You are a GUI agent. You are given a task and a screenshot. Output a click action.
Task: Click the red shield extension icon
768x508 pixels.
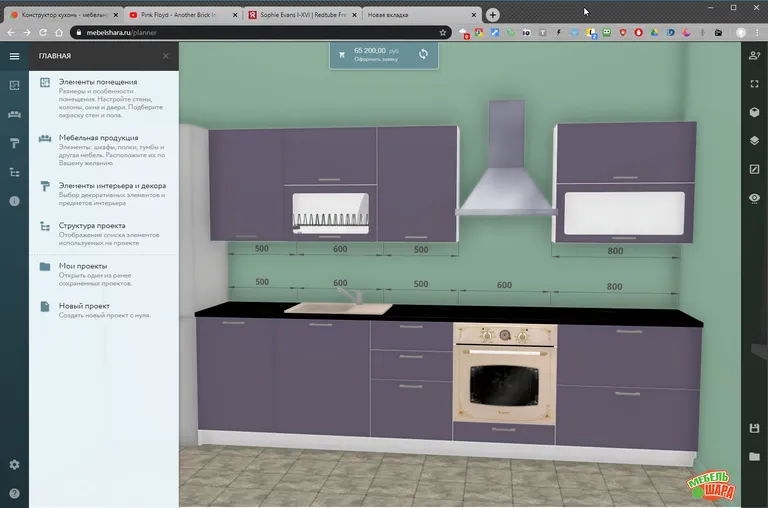623,32
